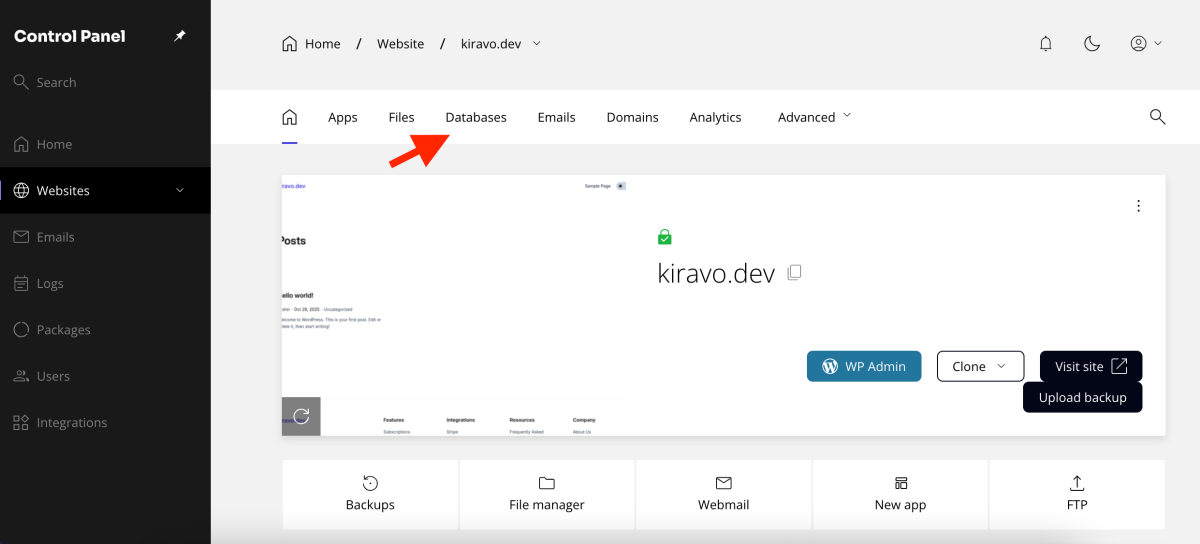Click the search magnifier in tab bar
This screenshot has width=1200, height=544.
tap(1157, 117)
